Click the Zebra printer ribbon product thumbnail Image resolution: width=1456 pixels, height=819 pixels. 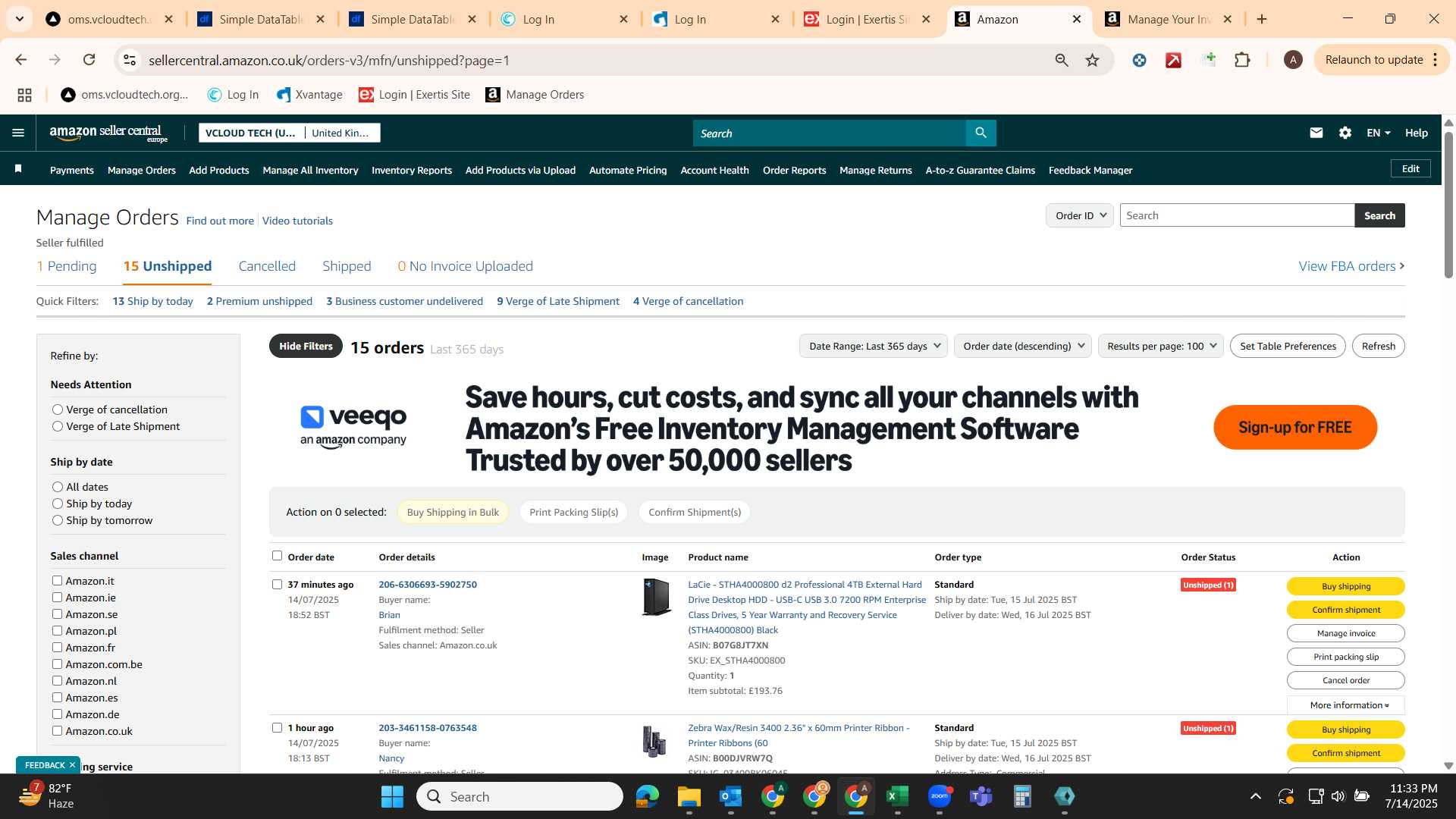point(654,741)
